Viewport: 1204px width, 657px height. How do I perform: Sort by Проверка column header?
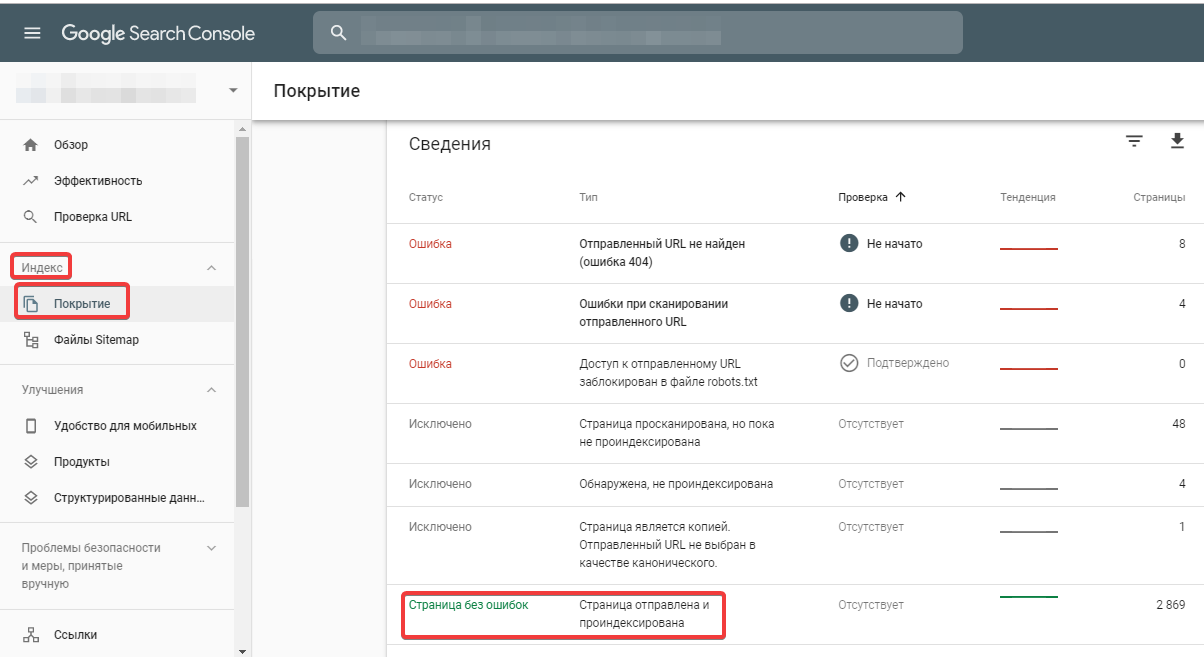click(x=863, y=197)
